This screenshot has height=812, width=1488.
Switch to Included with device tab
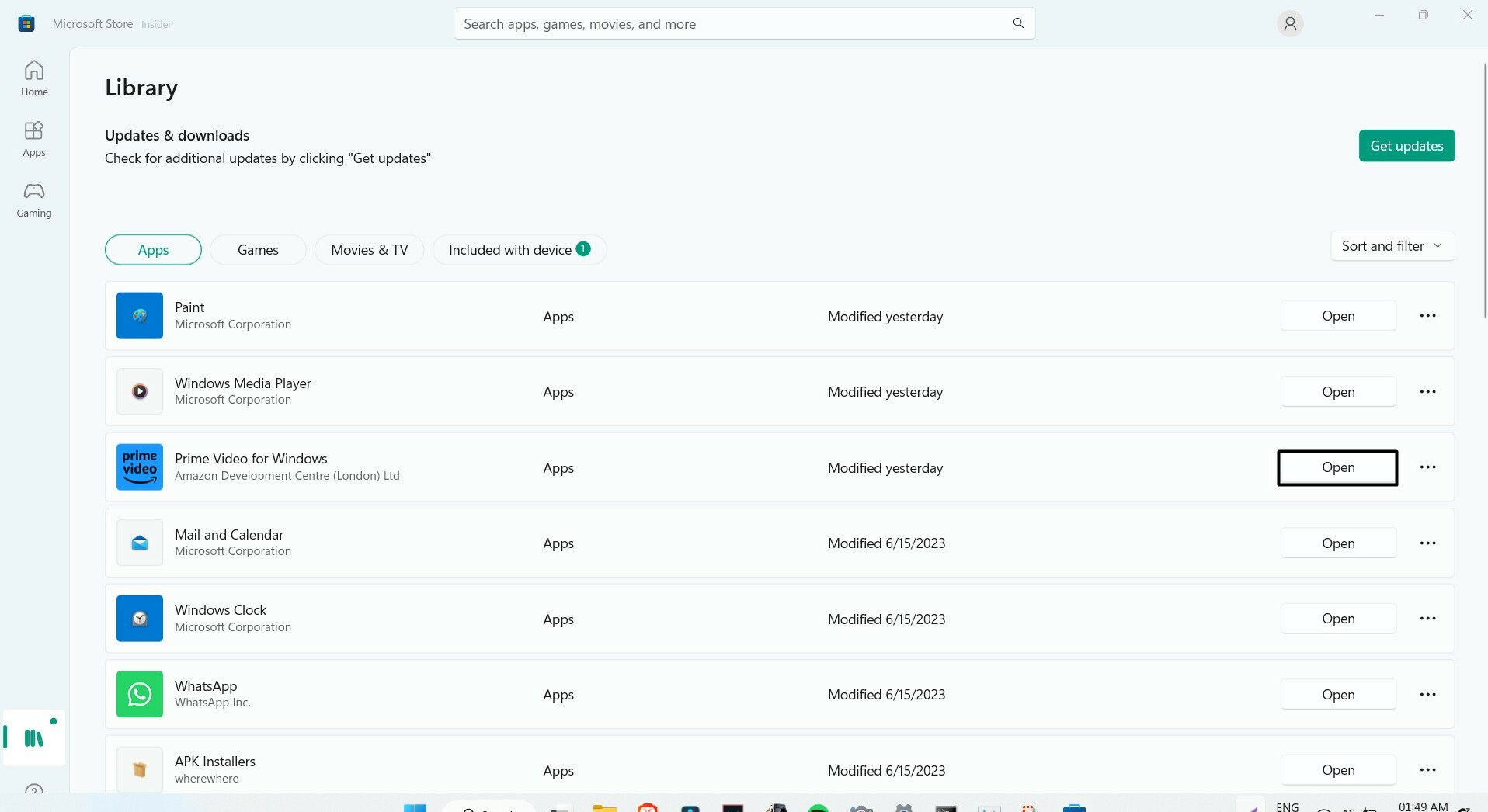[520, 250]
